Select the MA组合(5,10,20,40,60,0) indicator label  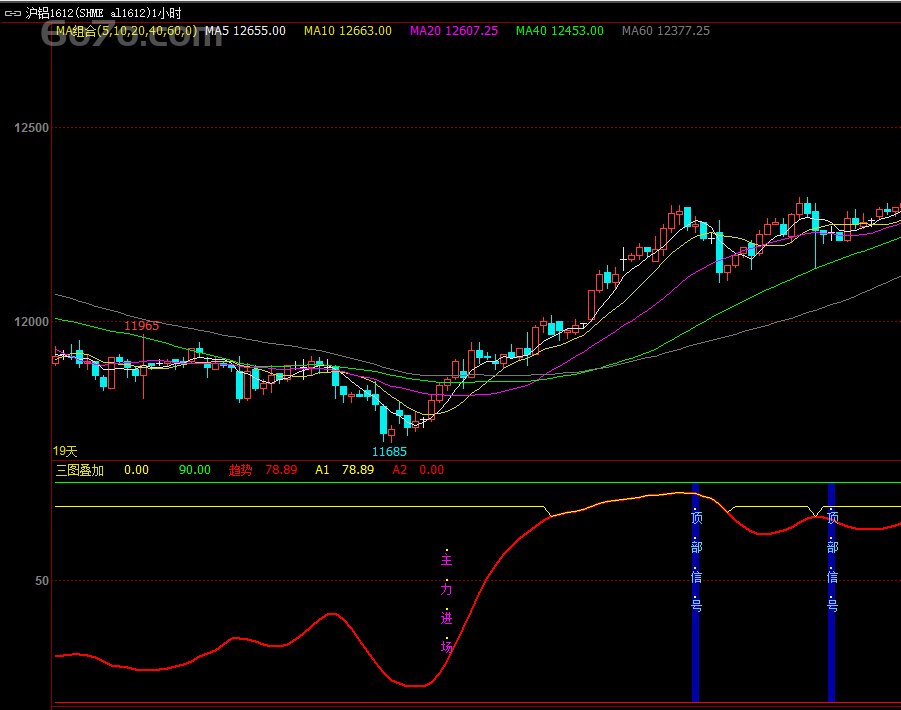126,31
